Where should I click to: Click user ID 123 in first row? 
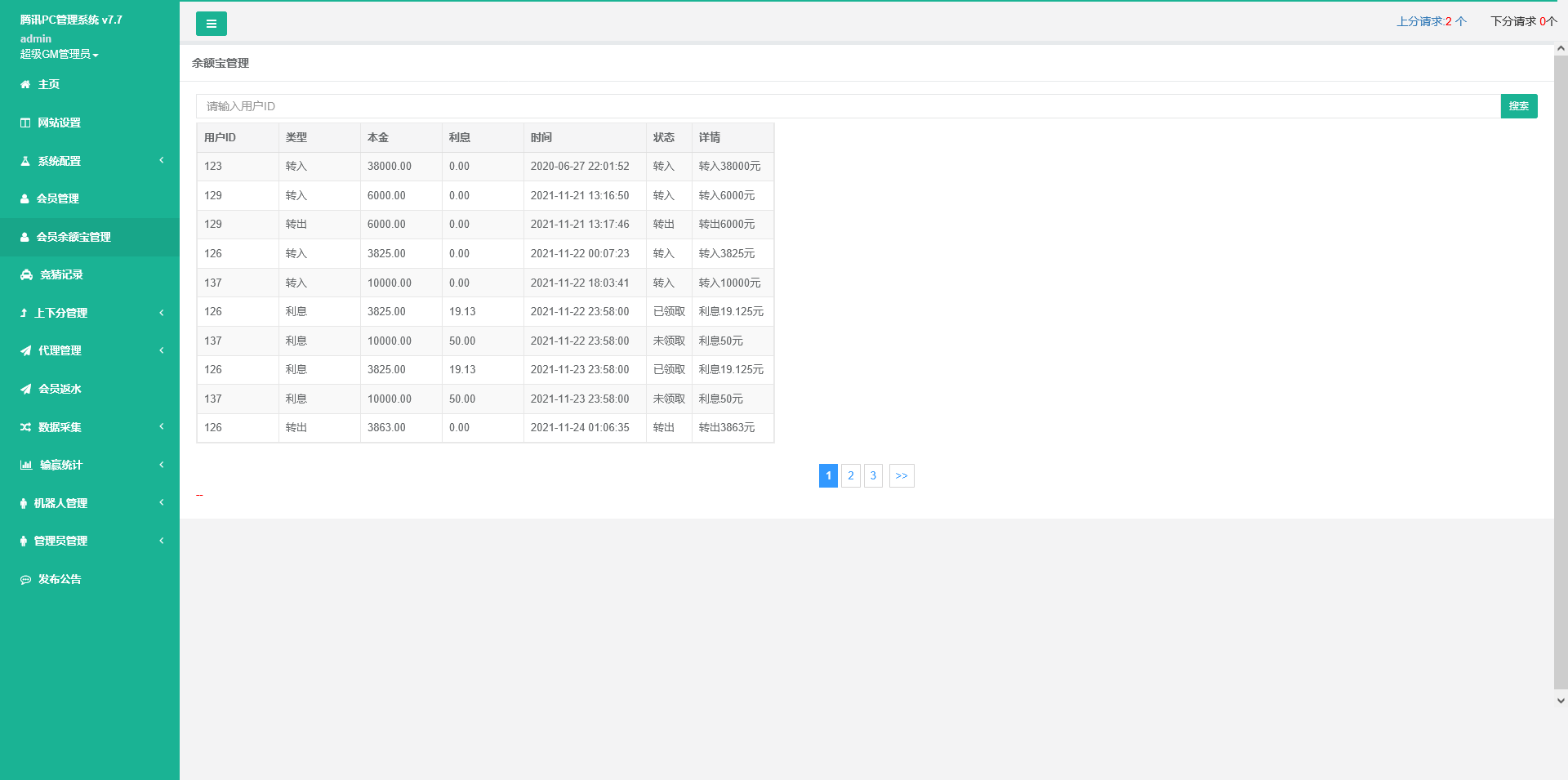[213, 166]
